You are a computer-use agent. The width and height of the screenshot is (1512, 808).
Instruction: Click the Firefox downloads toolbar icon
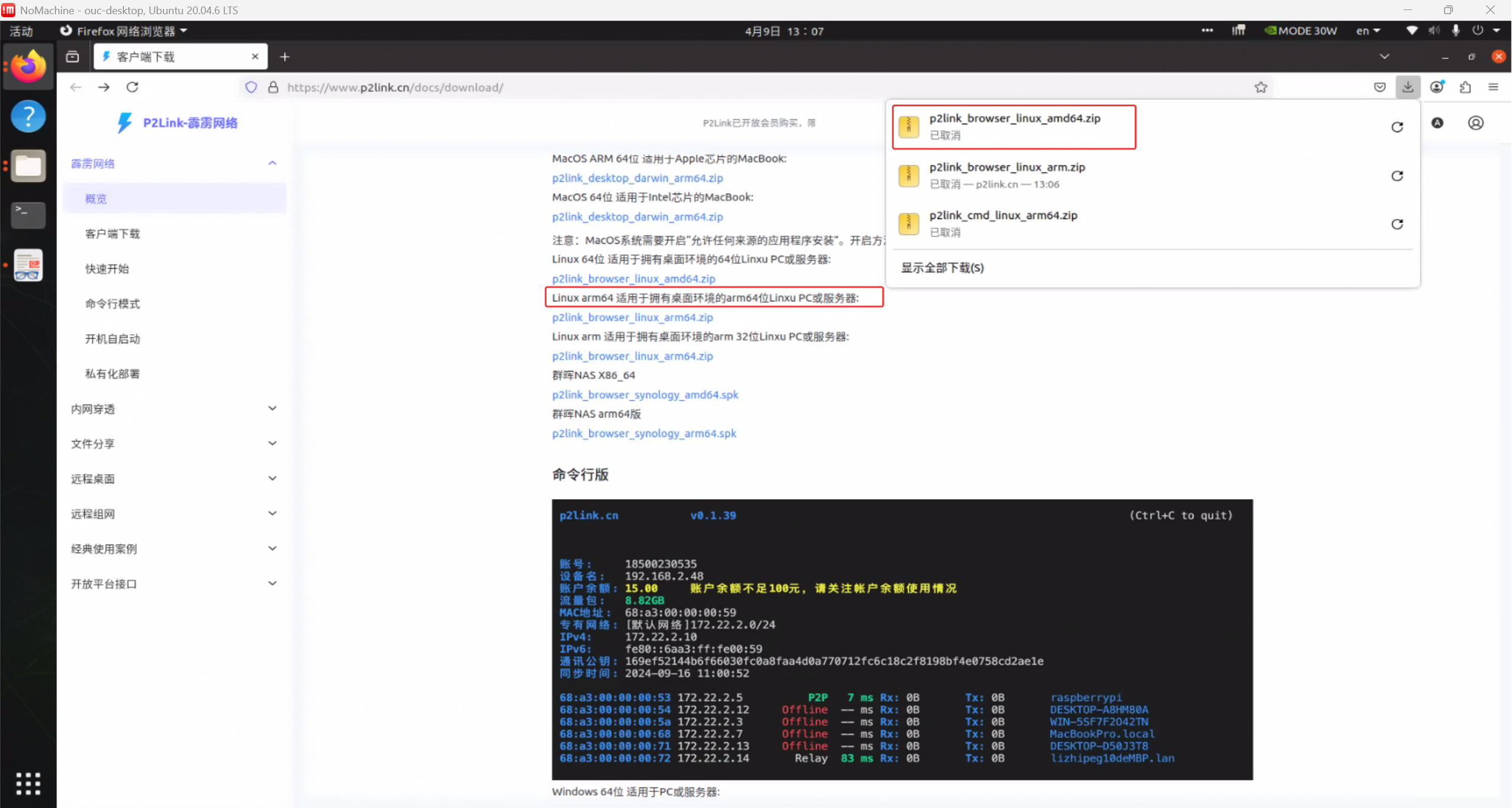pos(1408,87)
